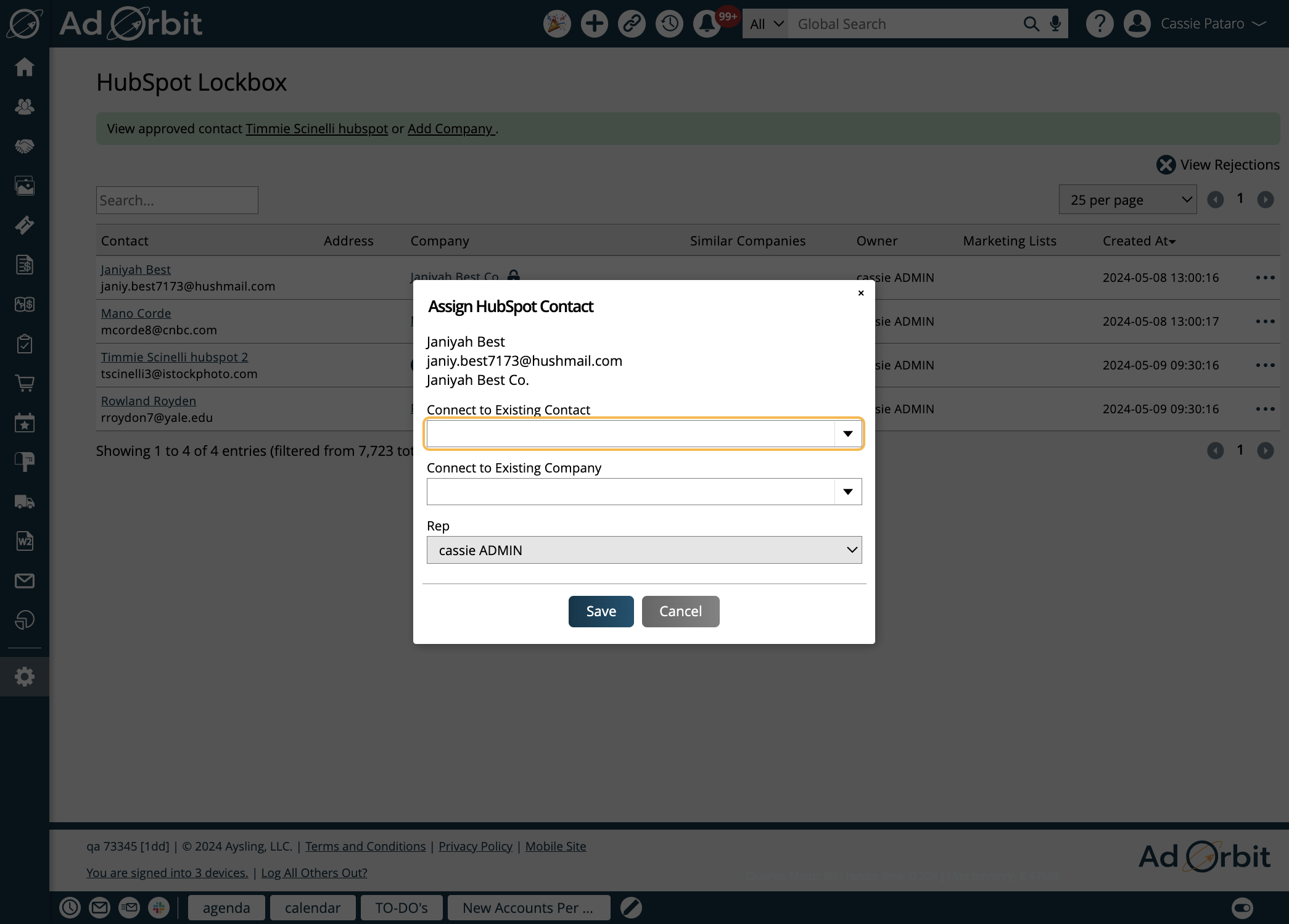Click into the Global Search field
This screenshot has width=1289, height=924.
click(x=905, y=24)
